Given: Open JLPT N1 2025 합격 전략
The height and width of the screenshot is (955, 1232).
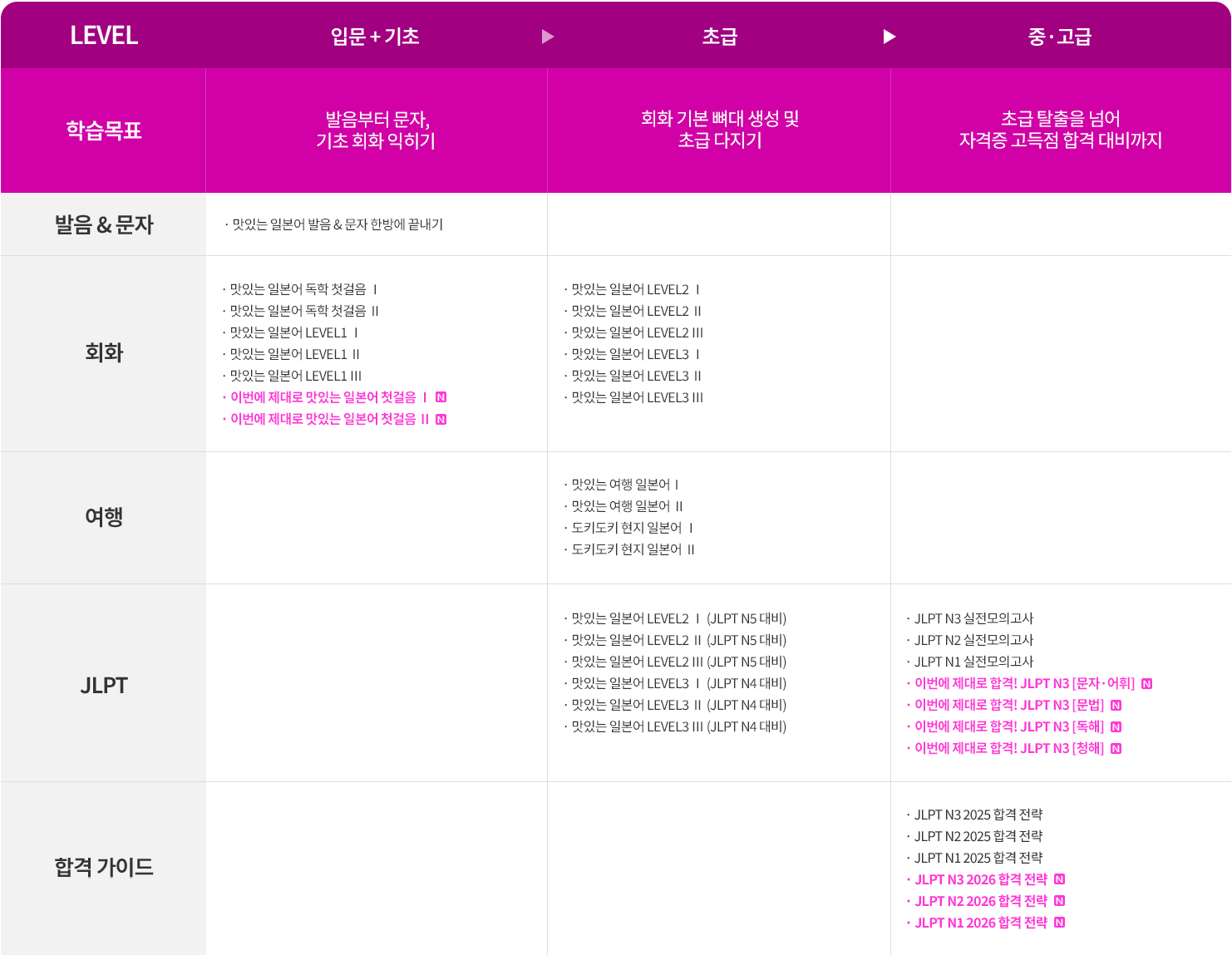Looking at the screenshot, I should coord(975,858).
